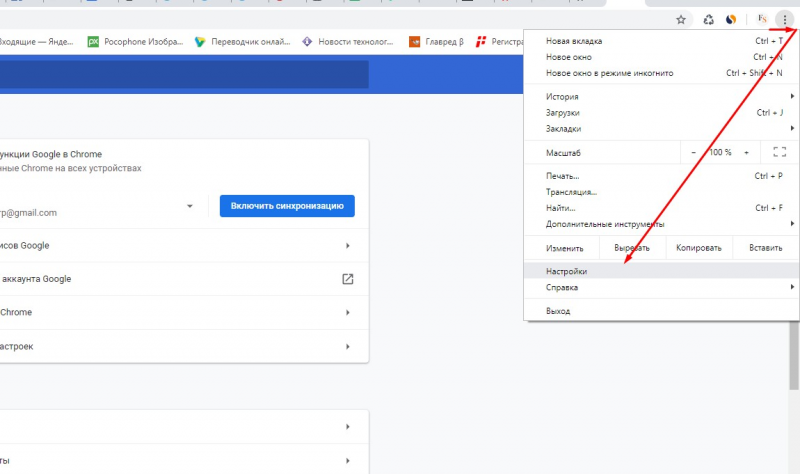Expand Дополнительные инструменты submenu

click(661, 223)
